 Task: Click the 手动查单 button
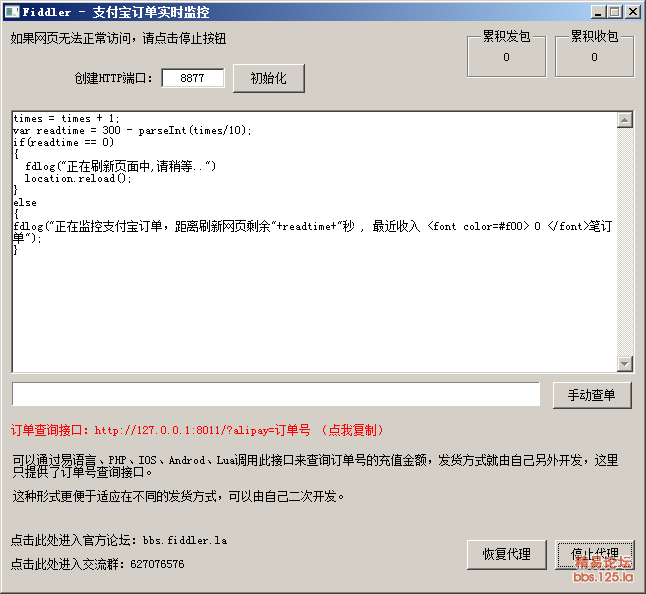pyautogui.click(x=592, y=395)
